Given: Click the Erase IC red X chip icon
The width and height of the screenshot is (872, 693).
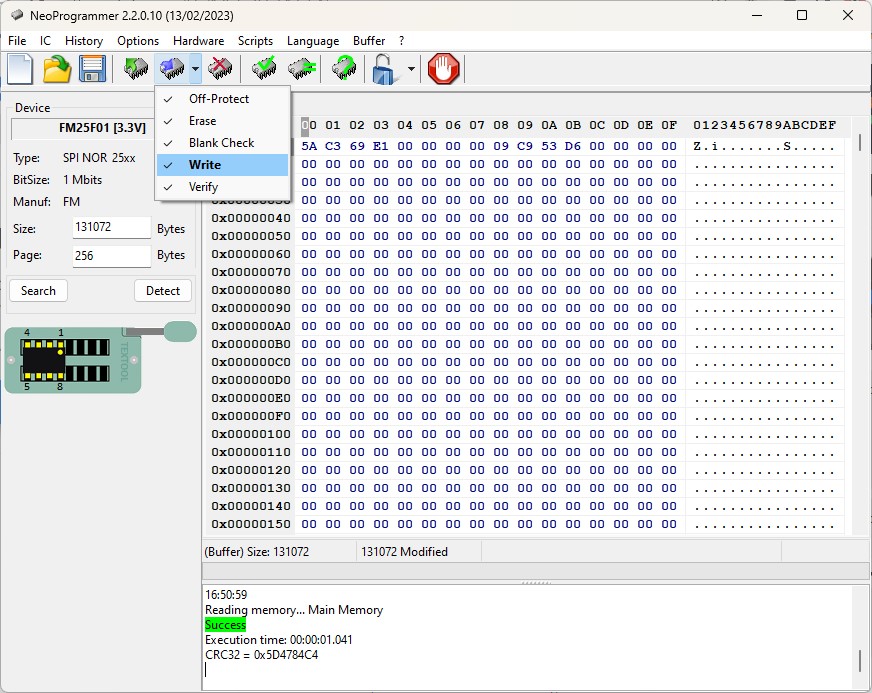Looking at the screenshot, I should click(221, 69).
